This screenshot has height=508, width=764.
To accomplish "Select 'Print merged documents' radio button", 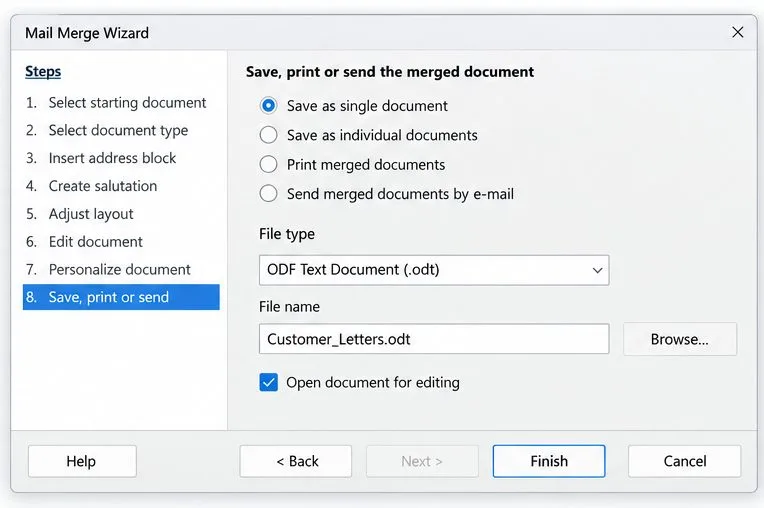I will click(x=268, y=165).
